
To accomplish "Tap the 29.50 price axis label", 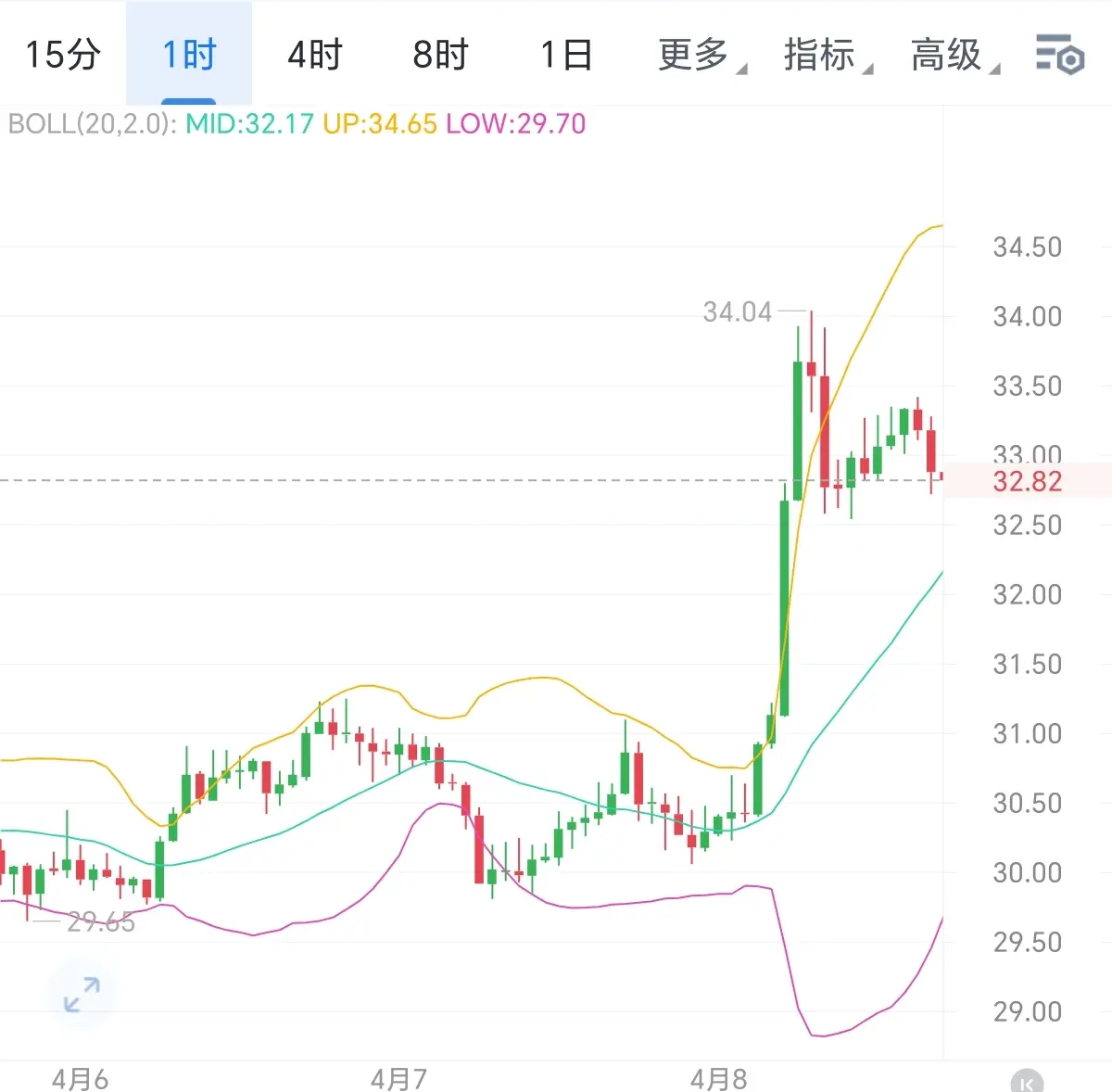I will pyautogui.click(x=1027, y=943).
